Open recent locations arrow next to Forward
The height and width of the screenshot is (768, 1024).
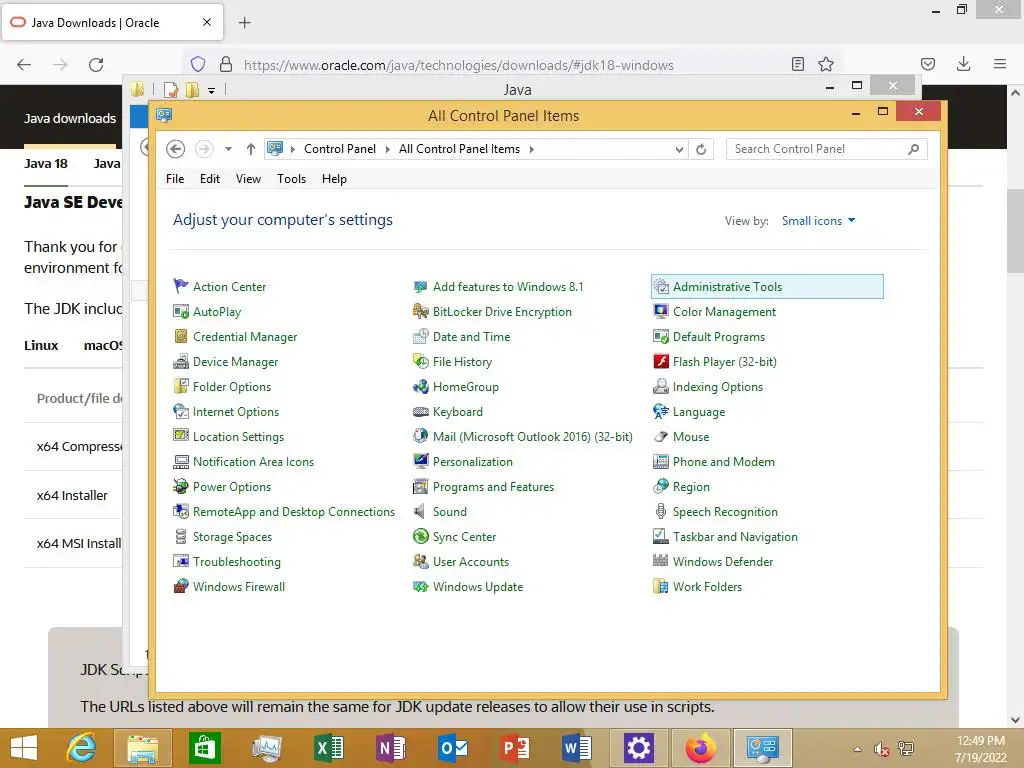coord(228,149)
